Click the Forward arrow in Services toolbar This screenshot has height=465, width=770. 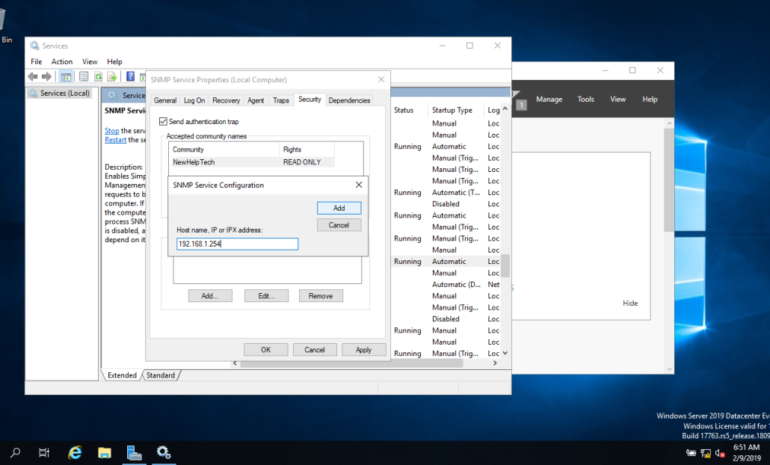pyautogui.click(x=47, y=77)
